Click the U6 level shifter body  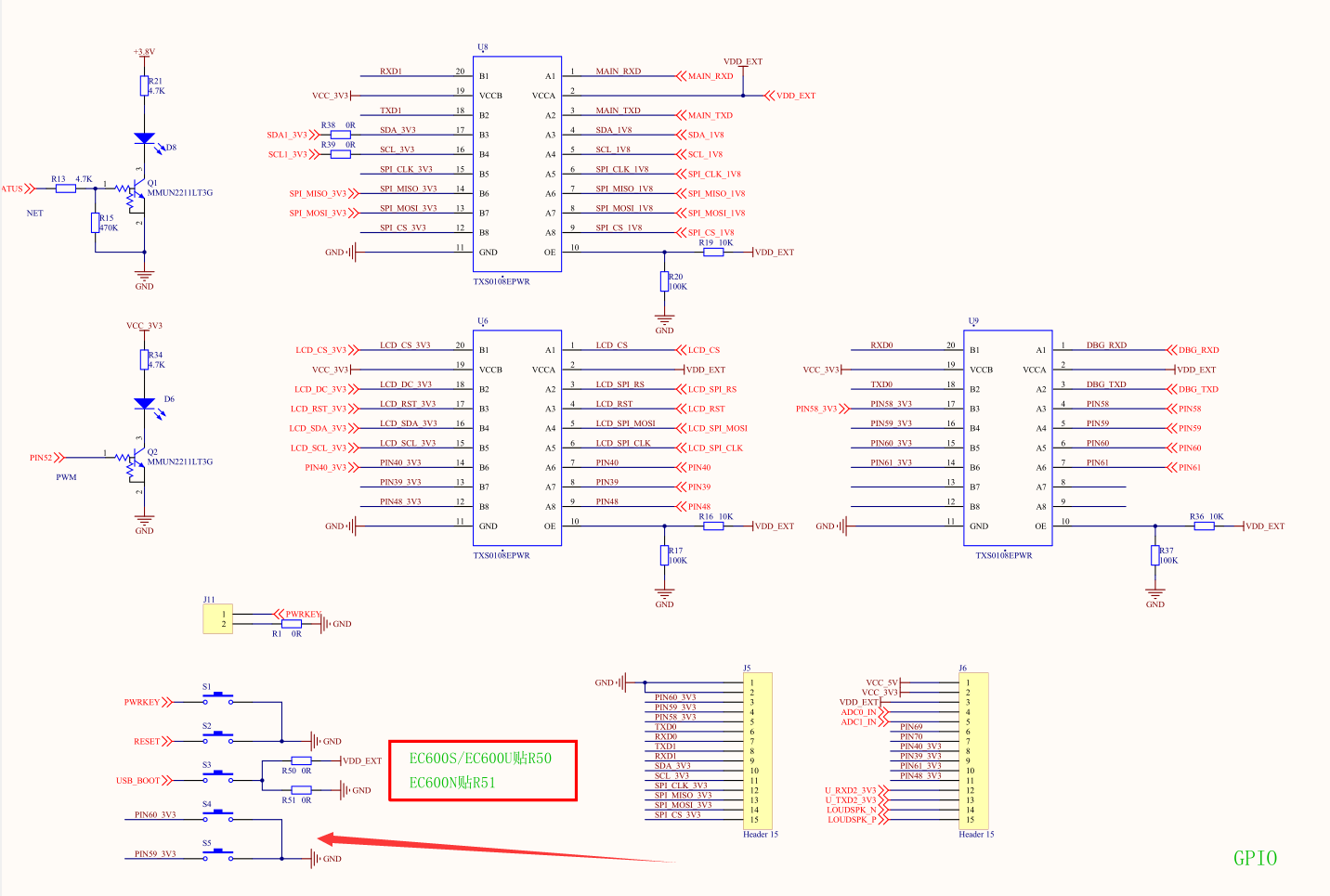click(x=517, y=437)
